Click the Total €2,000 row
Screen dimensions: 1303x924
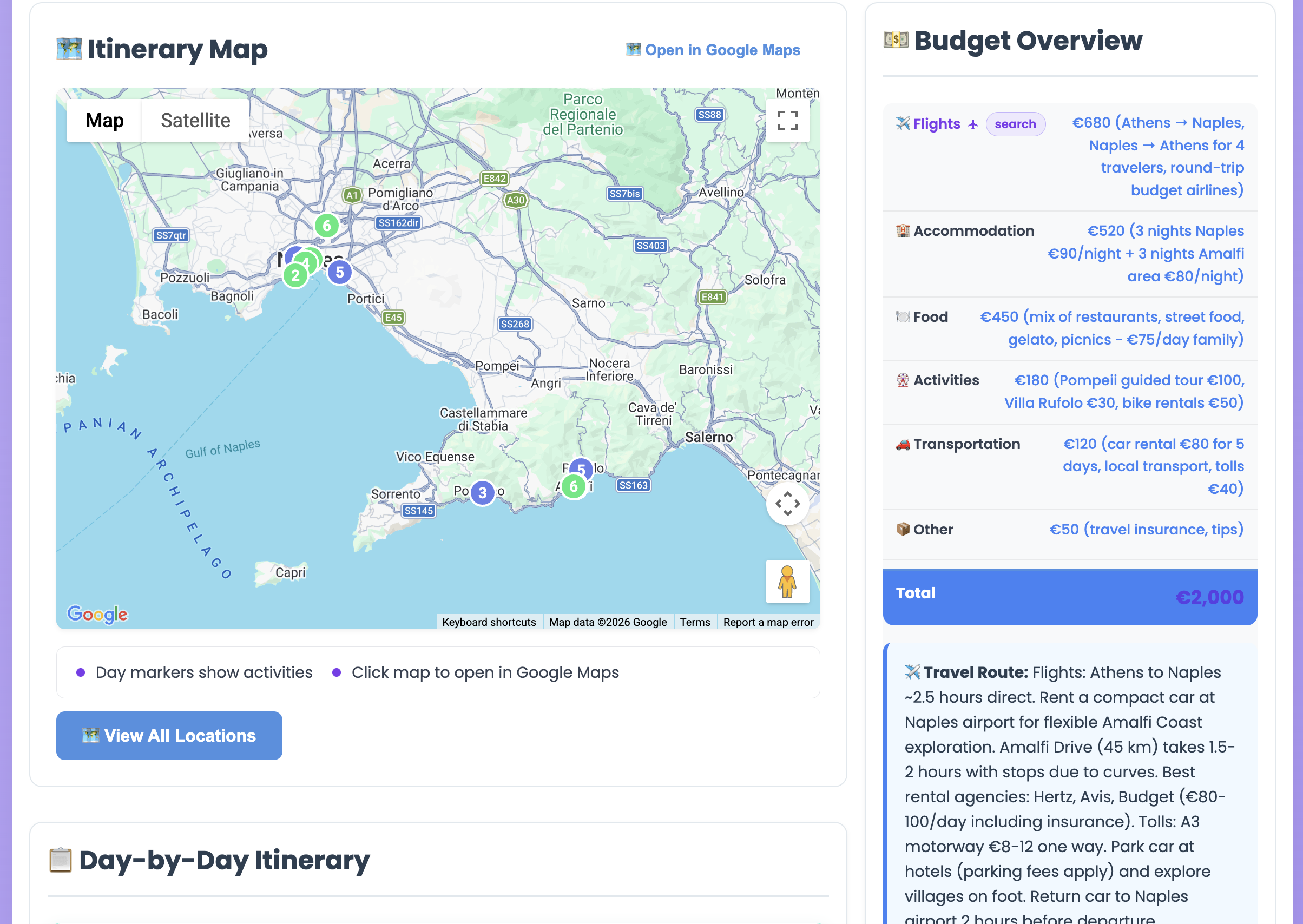click(1070, 596)
